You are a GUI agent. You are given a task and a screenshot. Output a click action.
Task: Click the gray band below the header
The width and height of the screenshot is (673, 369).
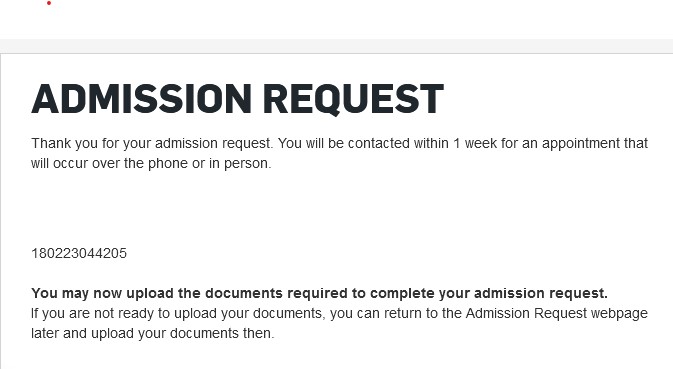336,46
